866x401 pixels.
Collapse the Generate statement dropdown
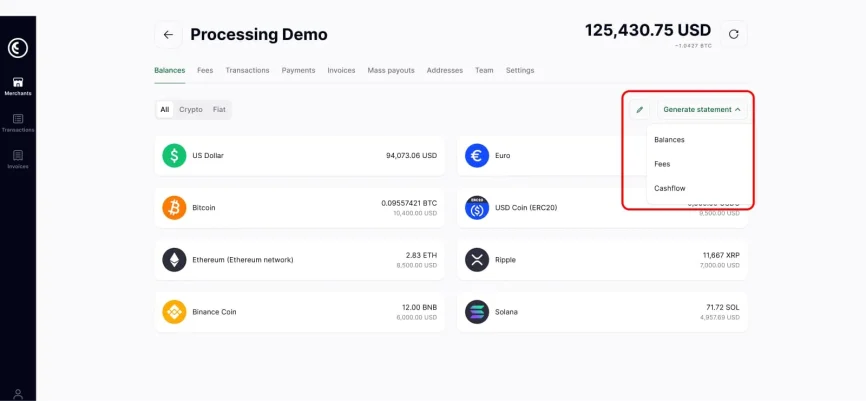click(x=702, y=109)
